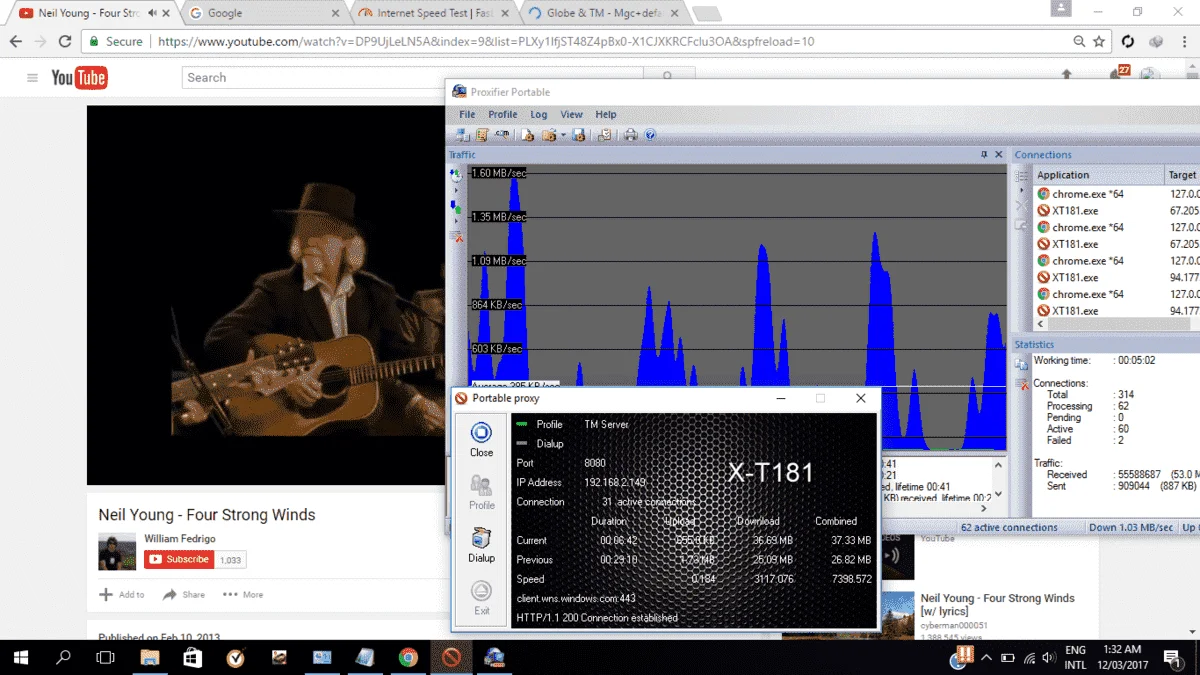
Task: Click the Dialup button in Portable proxy sidebar
Action: (x=481, y=545)
